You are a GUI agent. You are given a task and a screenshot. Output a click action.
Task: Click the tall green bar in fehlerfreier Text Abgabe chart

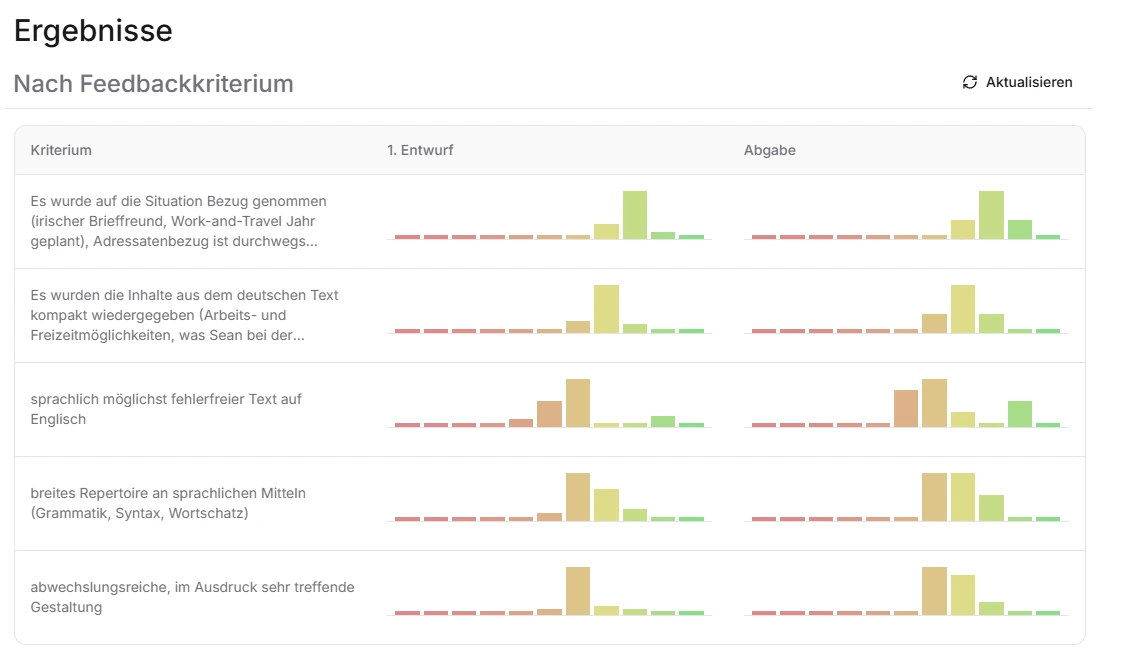[1020, 414]
